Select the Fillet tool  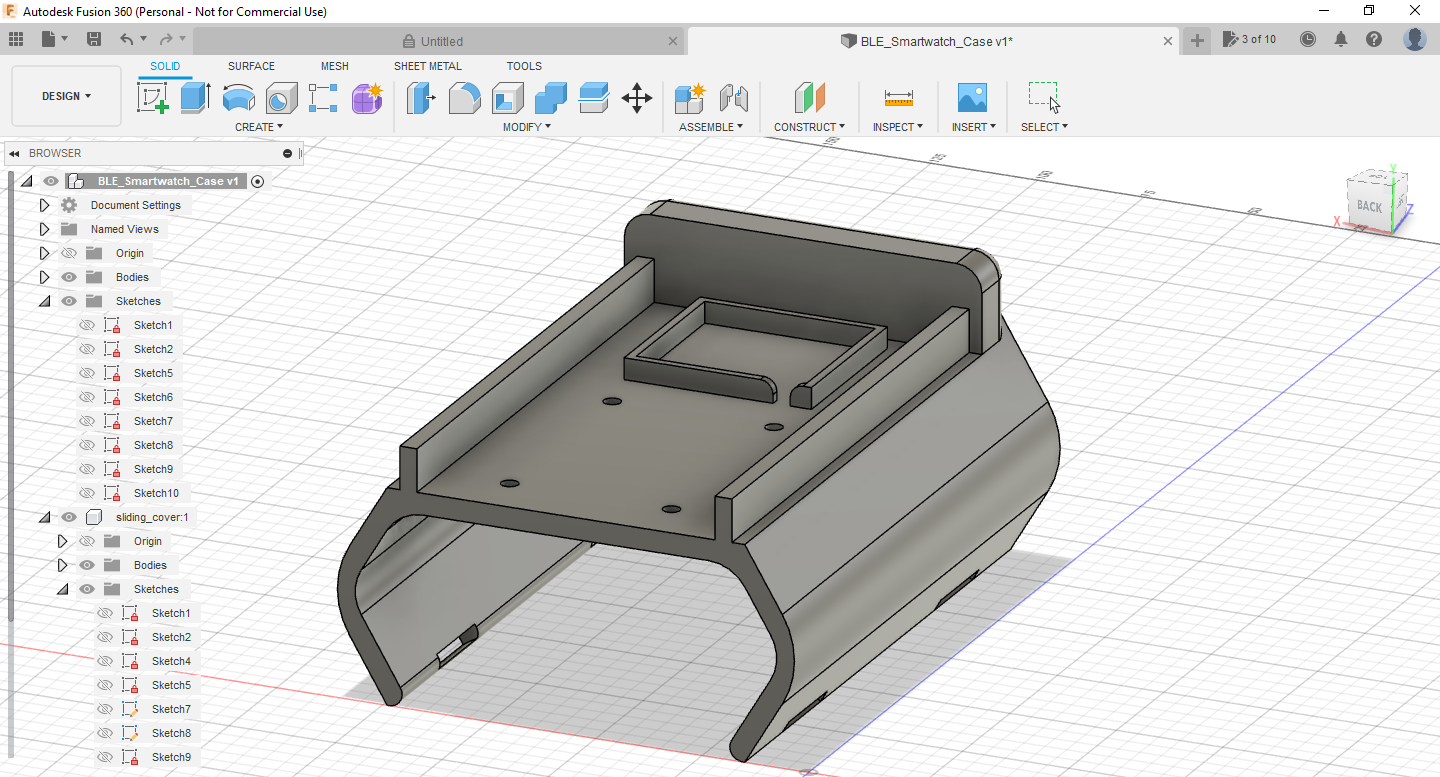click(x=464, y=98)
